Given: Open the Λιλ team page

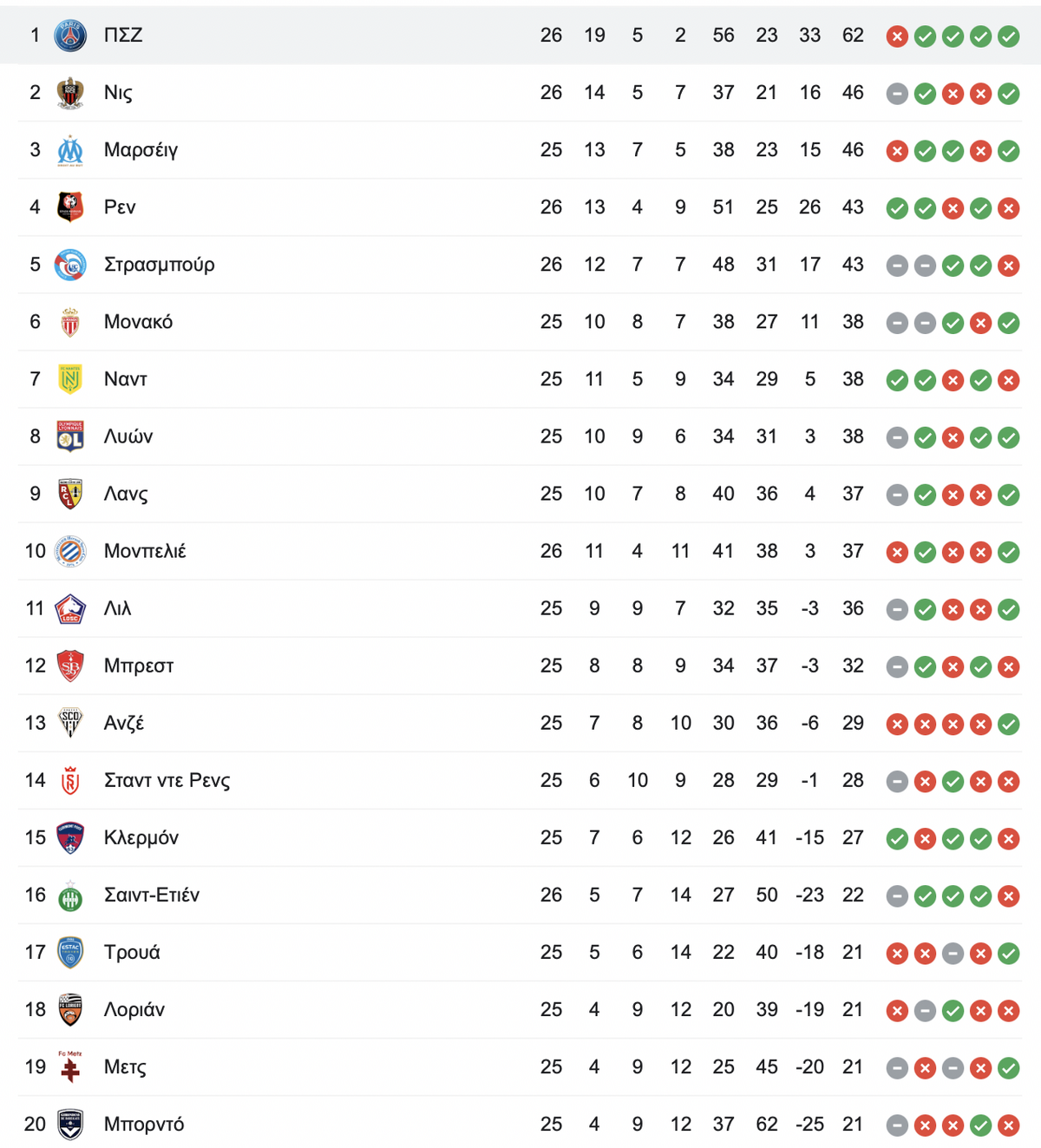Looking at the screenshot, I should [x=117, y=608].
